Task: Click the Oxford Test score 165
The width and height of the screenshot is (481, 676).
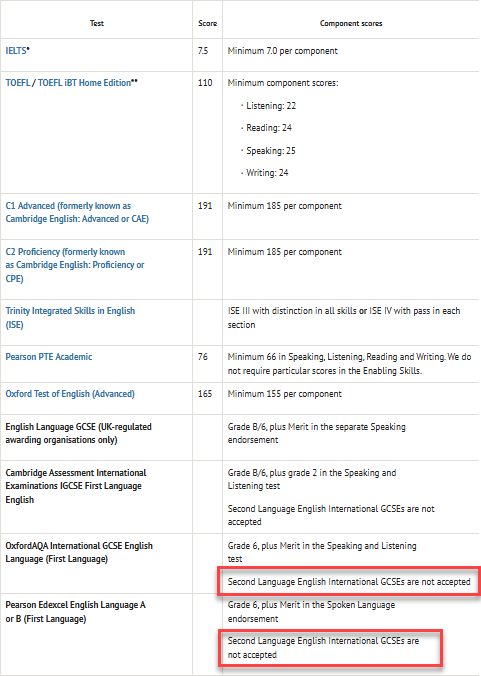Action: (205, 394)
